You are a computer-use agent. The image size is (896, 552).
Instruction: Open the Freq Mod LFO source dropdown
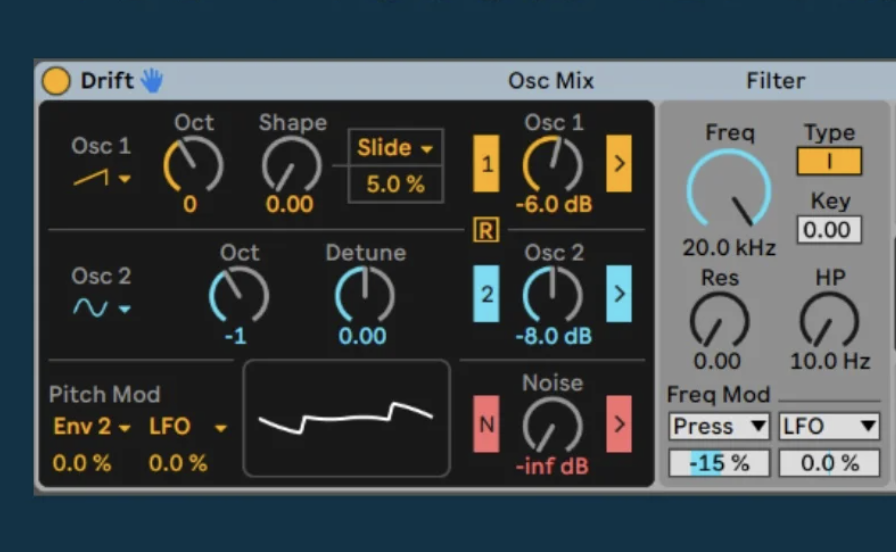pos(829,426)
